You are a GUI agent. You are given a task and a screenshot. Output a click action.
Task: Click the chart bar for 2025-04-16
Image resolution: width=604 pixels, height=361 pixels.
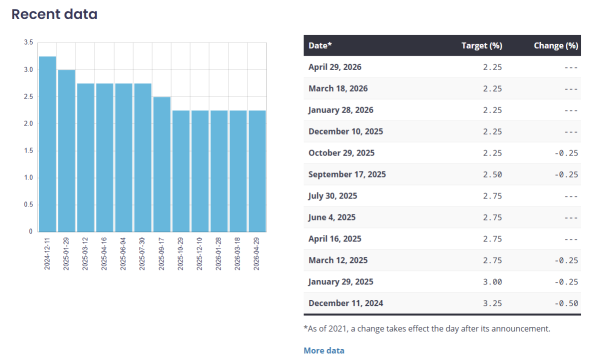104,158
